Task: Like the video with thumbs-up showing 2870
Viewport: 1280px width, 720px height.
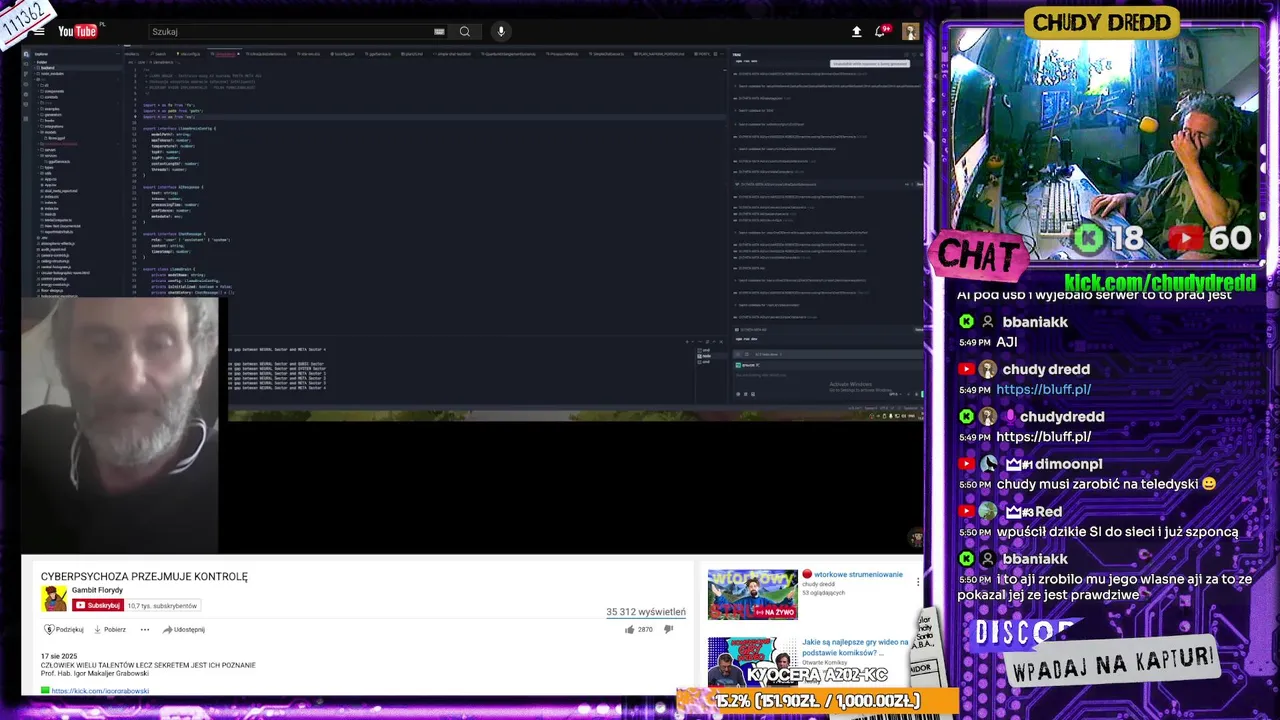Action: pos(639,629)
